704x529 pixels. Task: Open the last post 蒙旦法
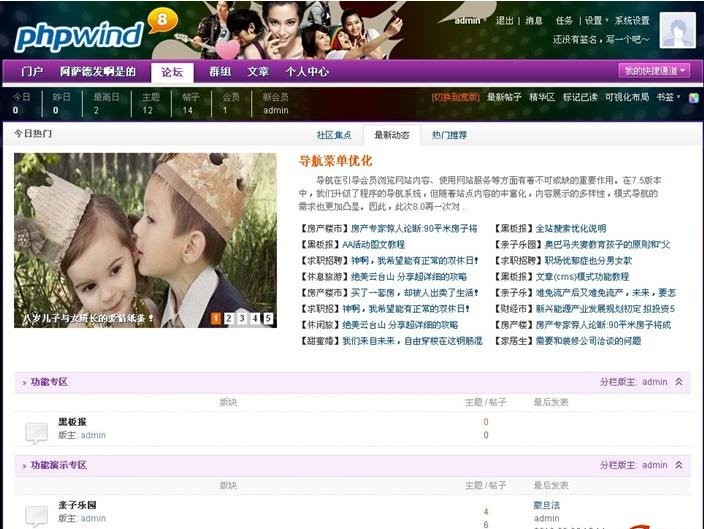point(546,505)
